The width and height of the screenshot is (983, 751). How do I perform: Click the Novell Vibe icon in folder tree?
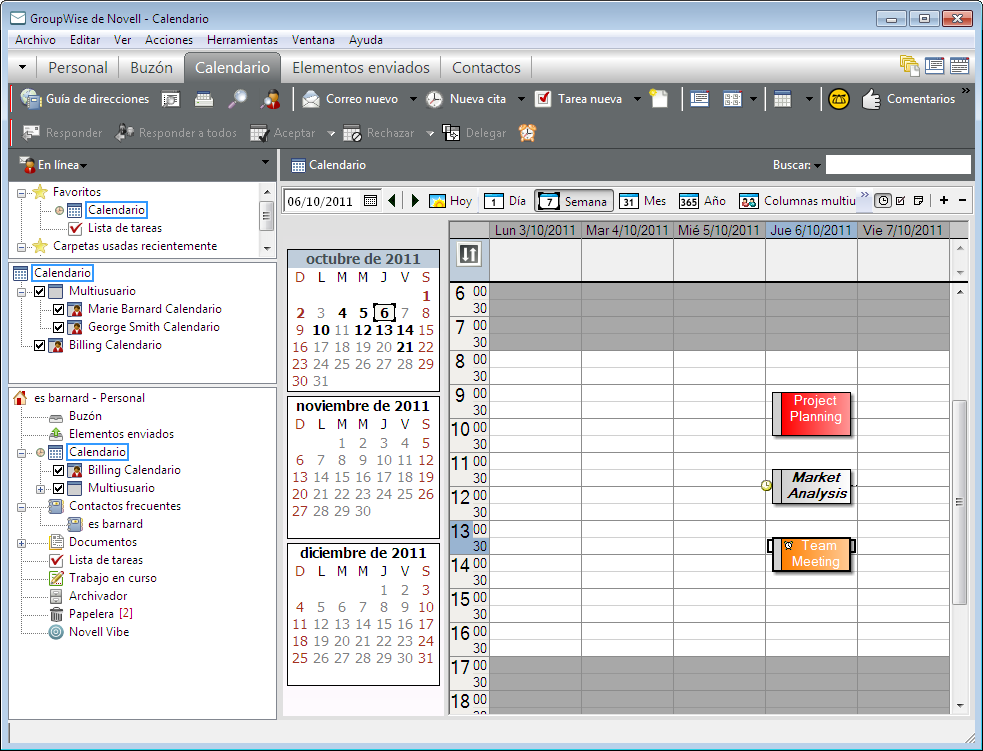tap(57, 632)
